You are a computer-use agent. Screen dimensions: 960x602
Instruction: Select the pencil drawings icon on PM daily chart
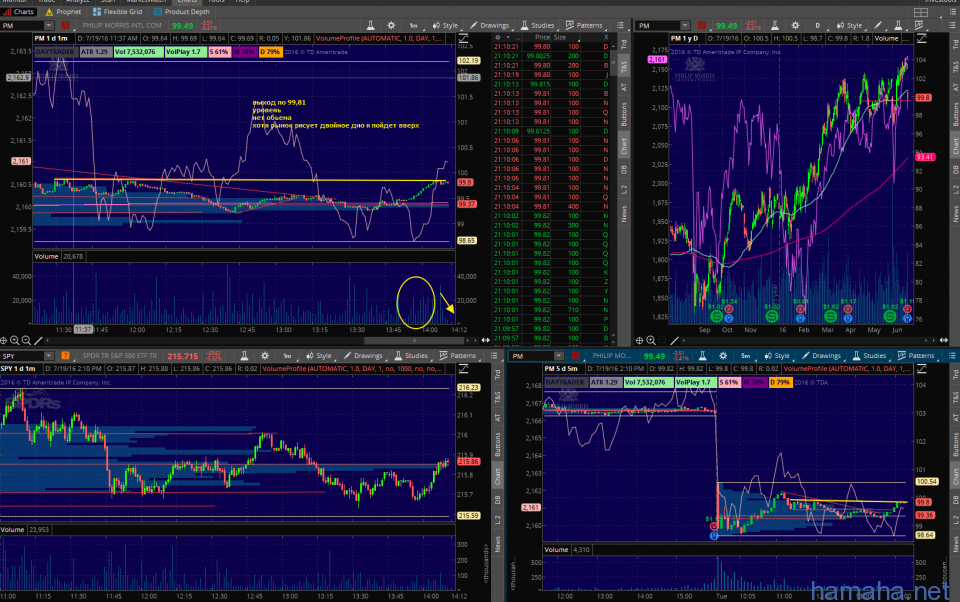click(x=878, y=25)
